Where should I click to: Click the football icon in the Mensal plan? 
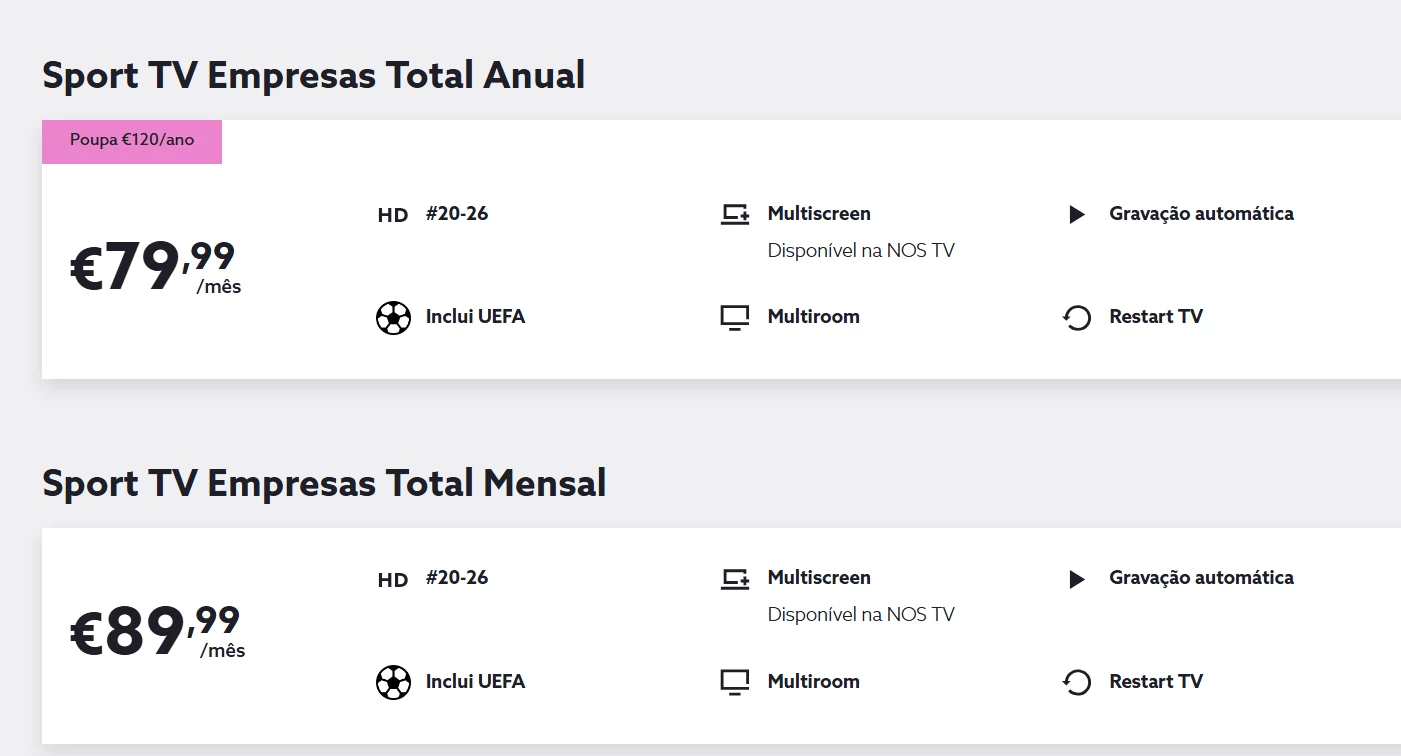pos(393,683)
